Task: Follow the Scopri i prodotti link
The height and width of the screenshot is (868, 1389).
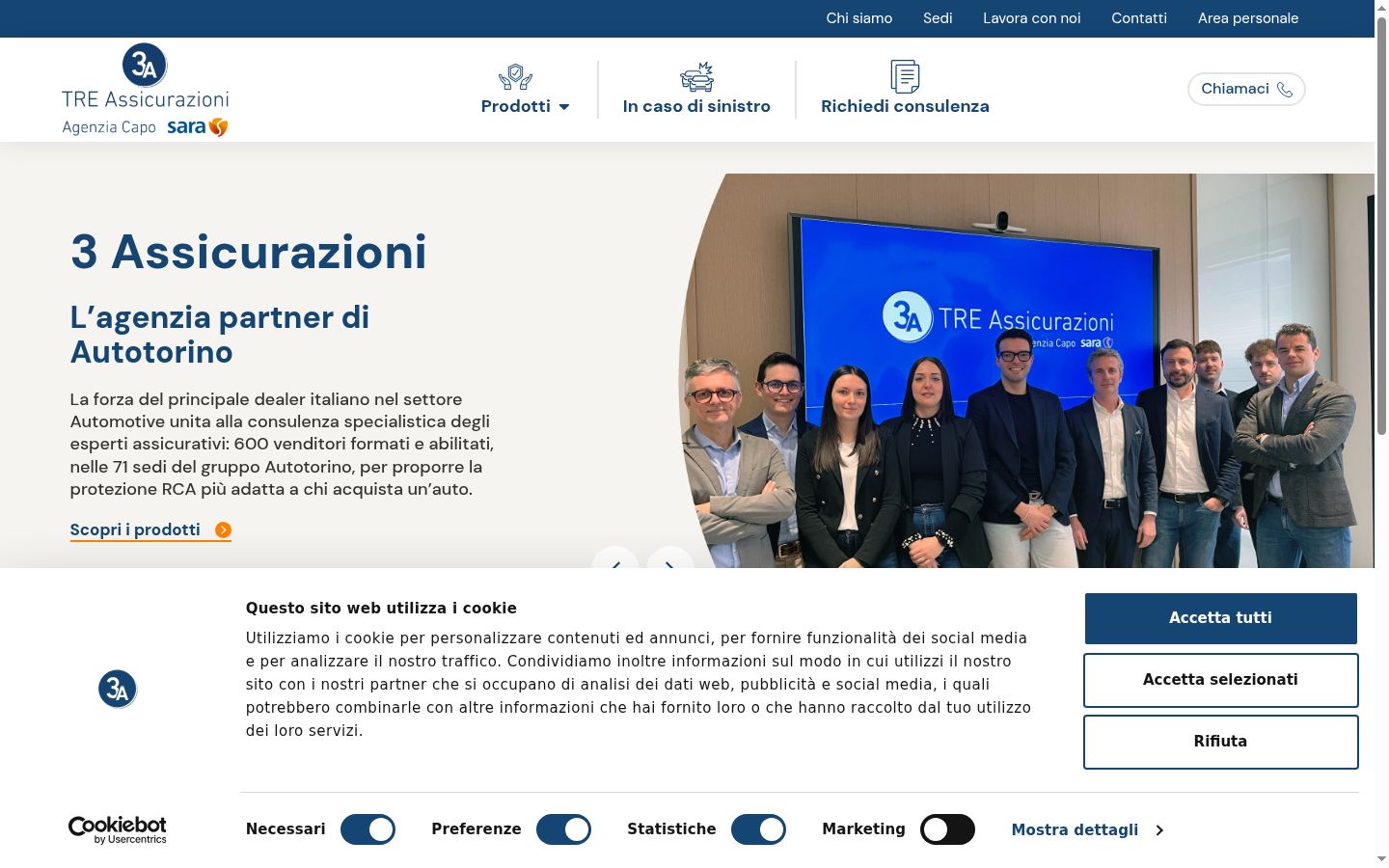Action: 150,529
